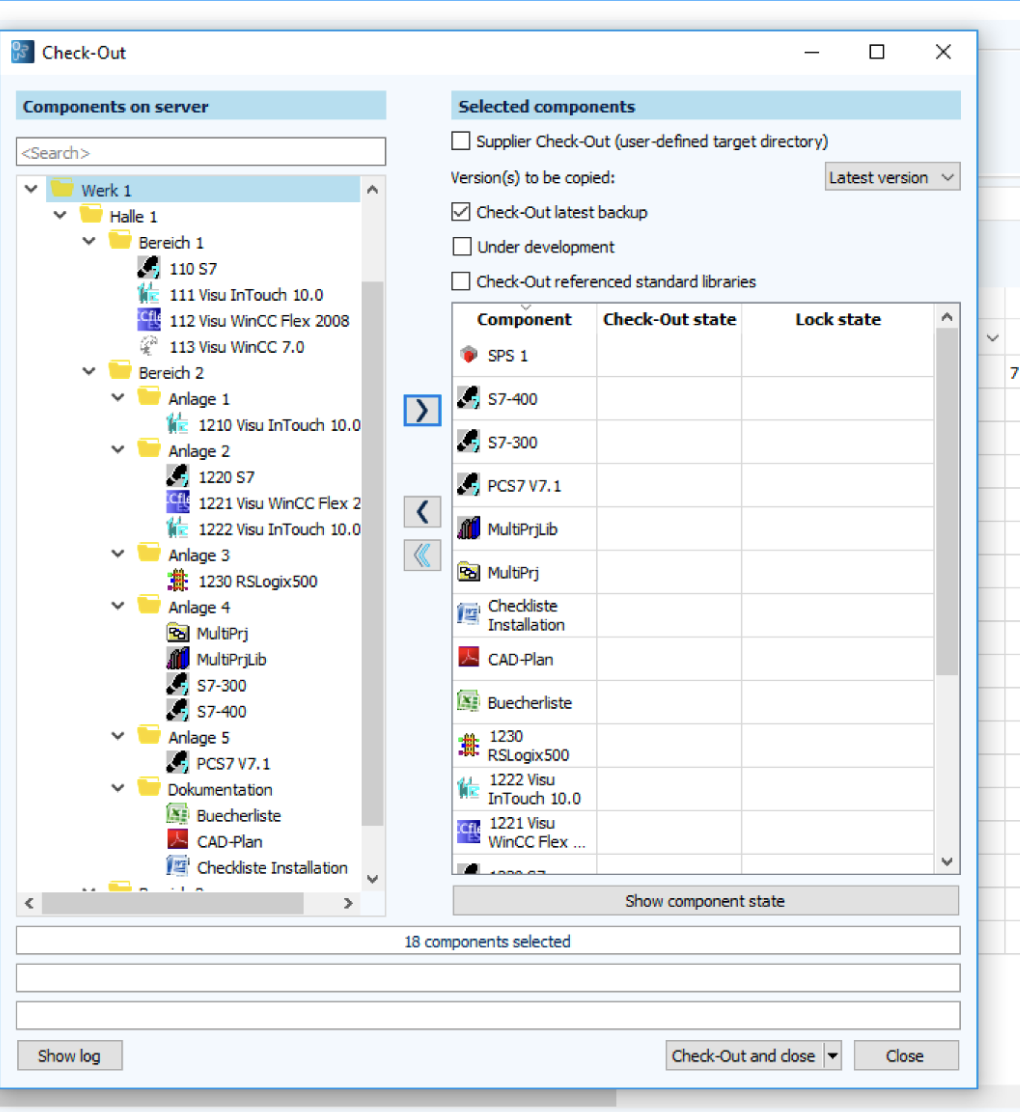Select 1222 Visu InTouch 10.0 selected row
The width and height of the screenshot is (1020, 1112).
[693, 789]
